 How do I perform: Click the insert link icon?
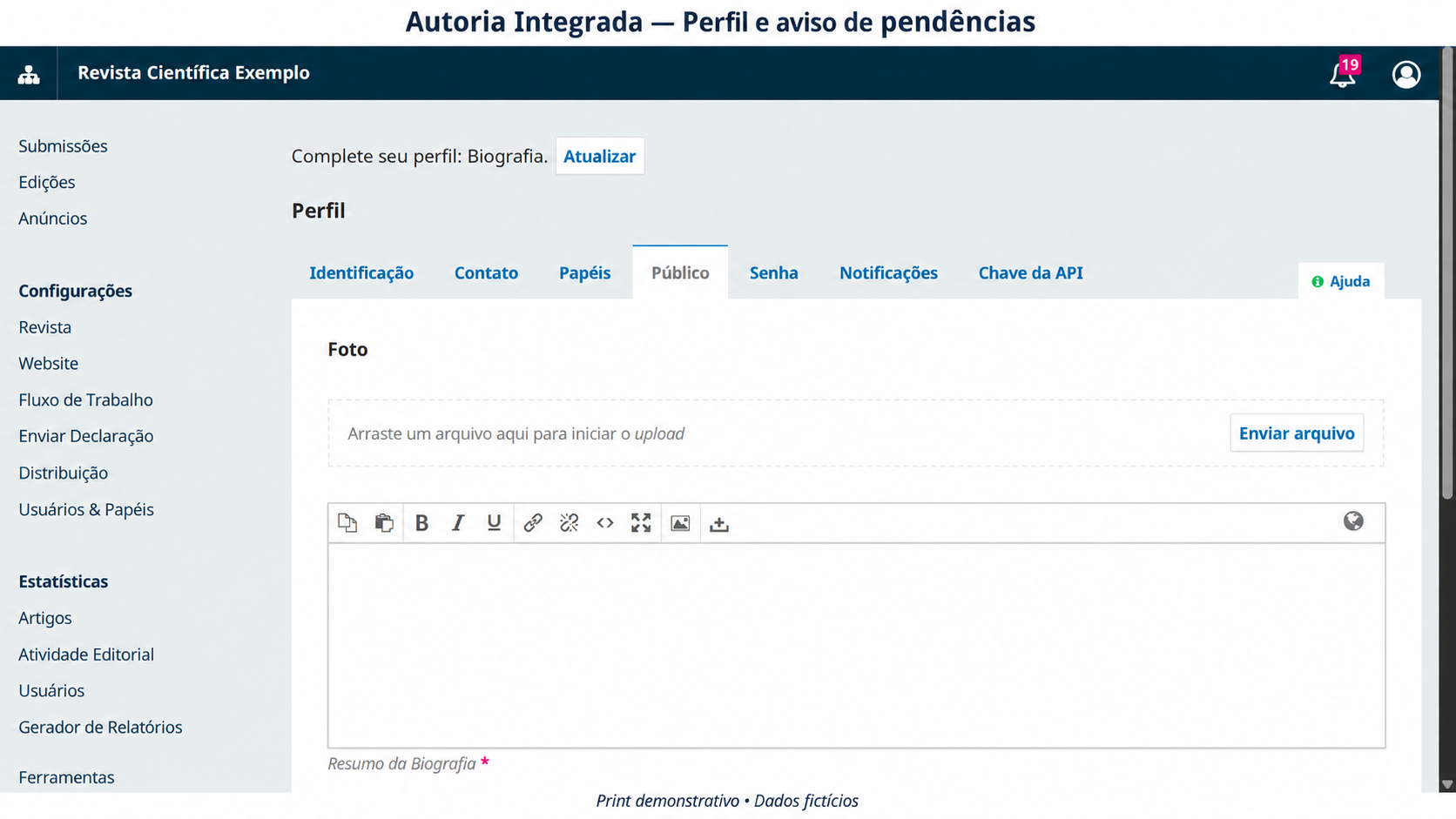click(x=533, y=522)
